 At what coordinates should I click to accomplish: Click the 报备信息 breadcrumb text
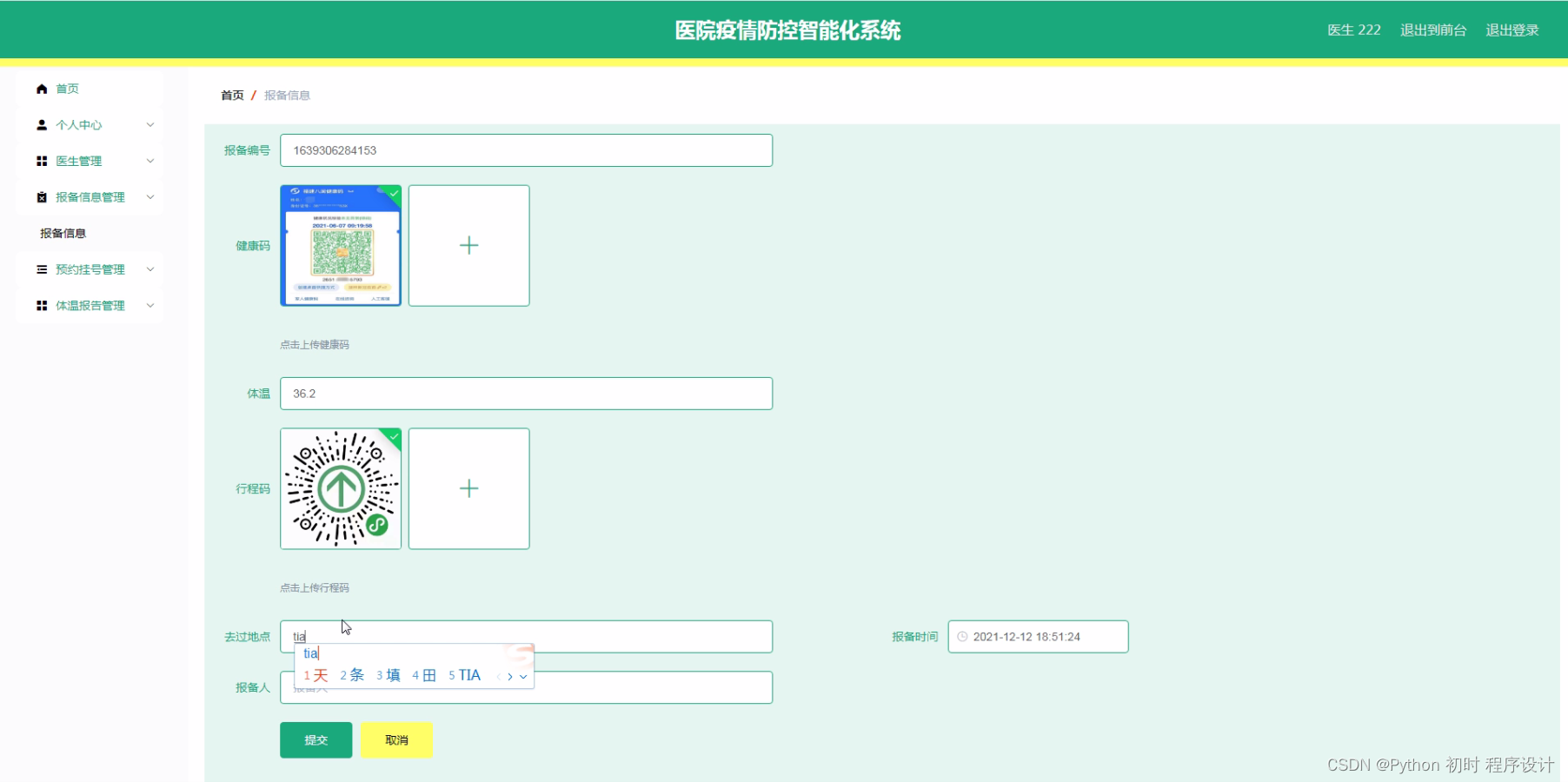pyautogui.click(x=287, y=96)
